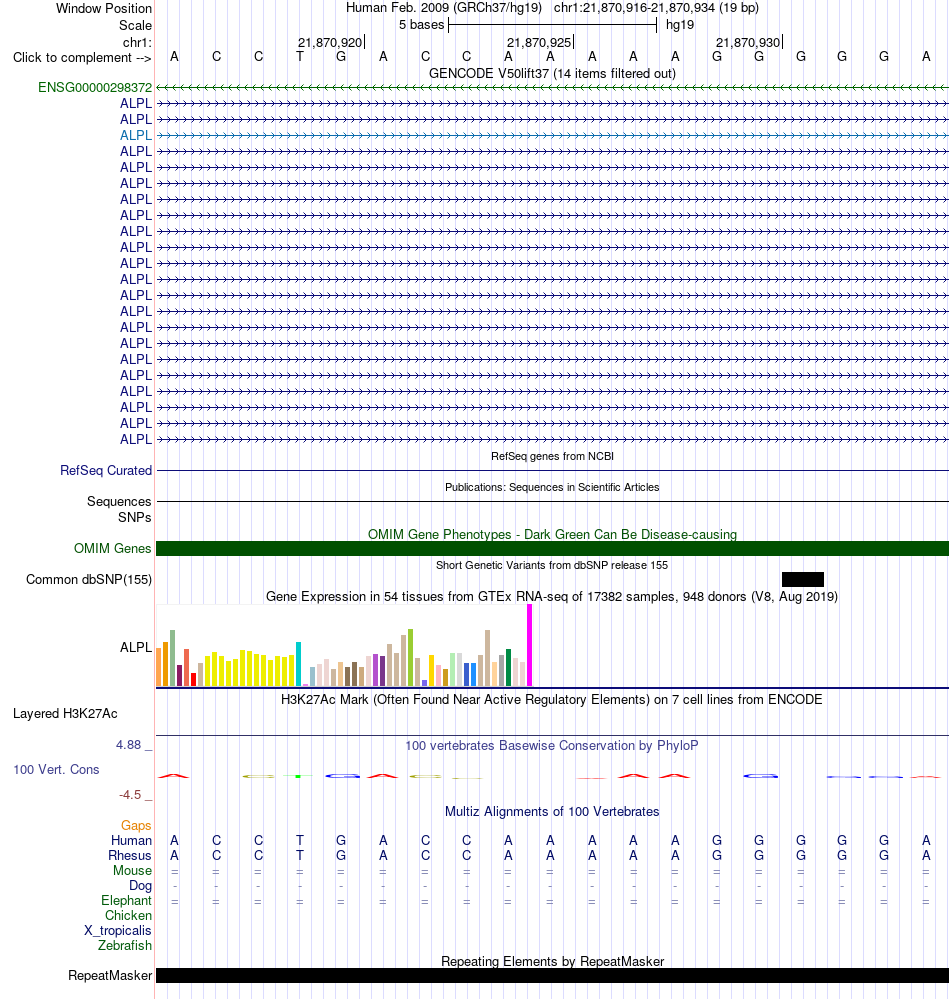Image resolution: width=950 pixels, height=999 pixels.
Task: Open the OMIM Genes track label
Action: click(x=113, y=549)
